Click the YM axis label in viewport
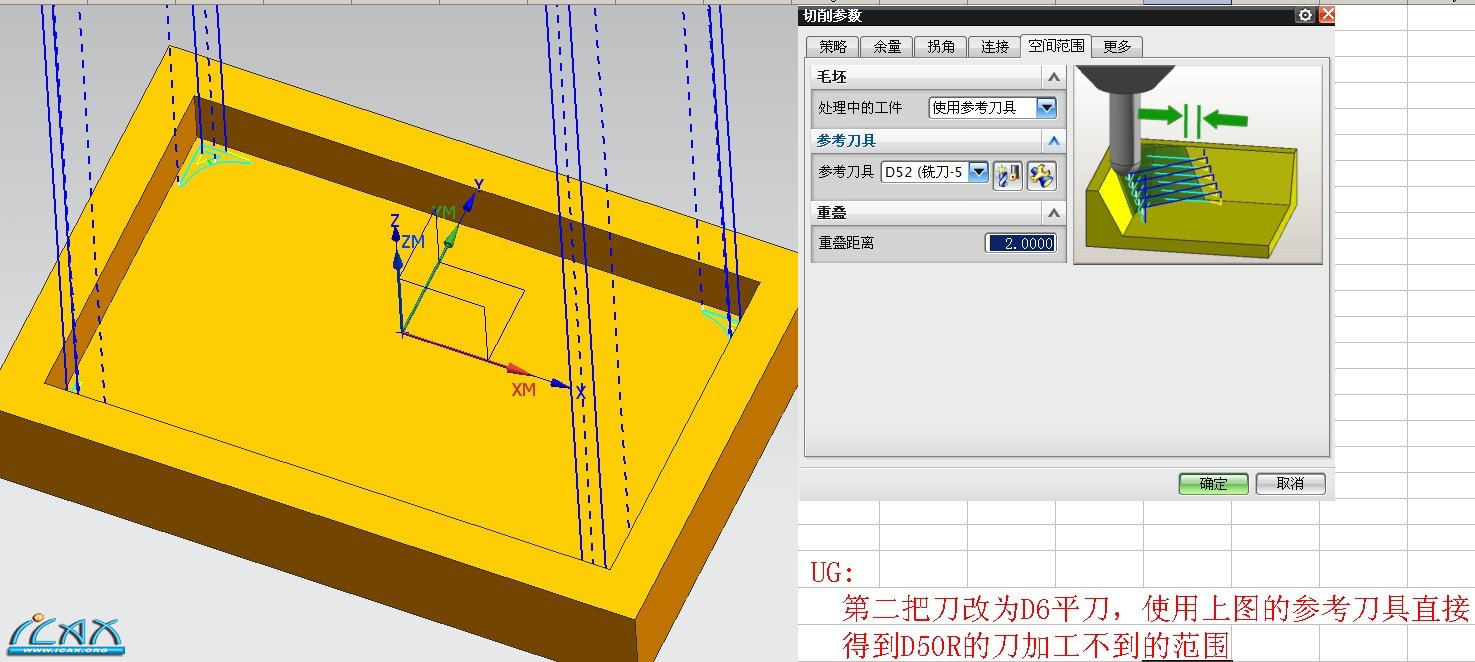Image resolution: width=1475 pixels, height=662 pixels. click(x=443, y=212)
